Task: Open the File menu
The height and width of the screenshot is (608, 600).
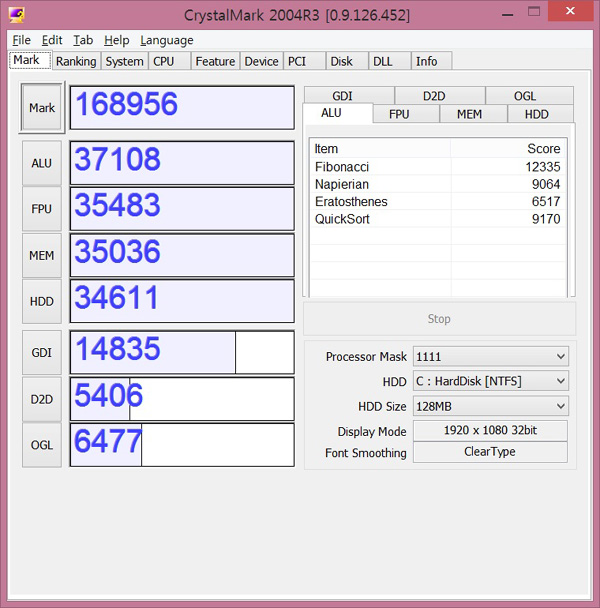Action: 21,40
